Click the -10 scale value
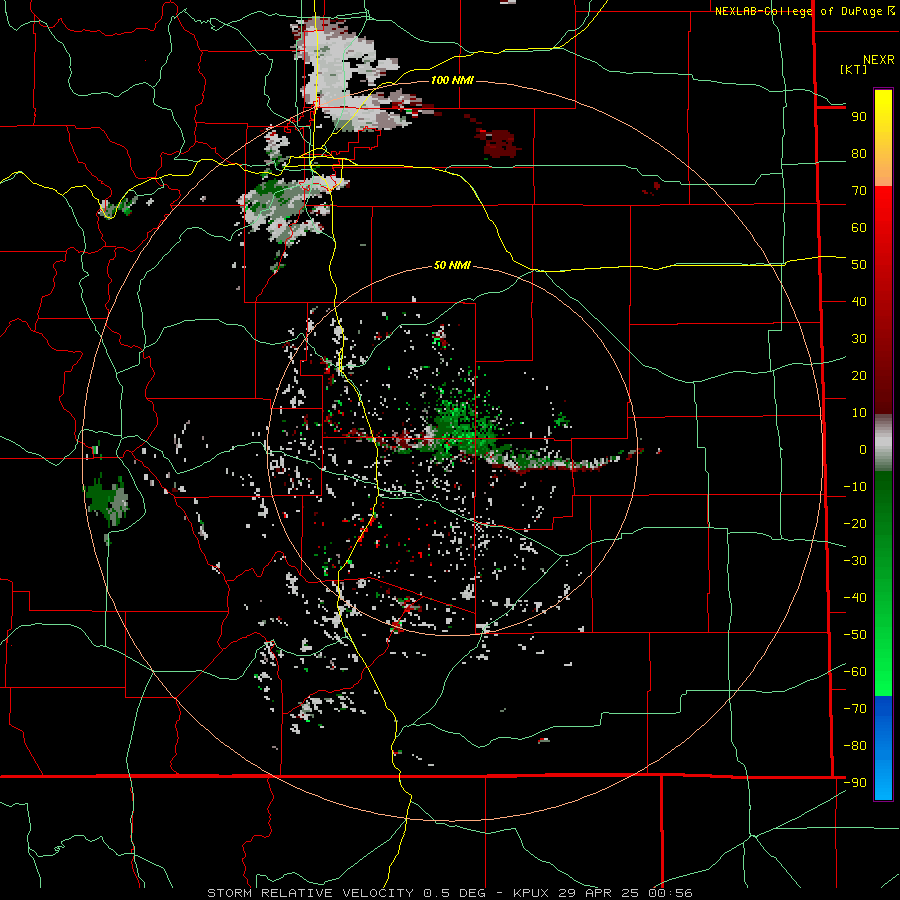The width and height of the screenshot is (900, 900). 855,487
